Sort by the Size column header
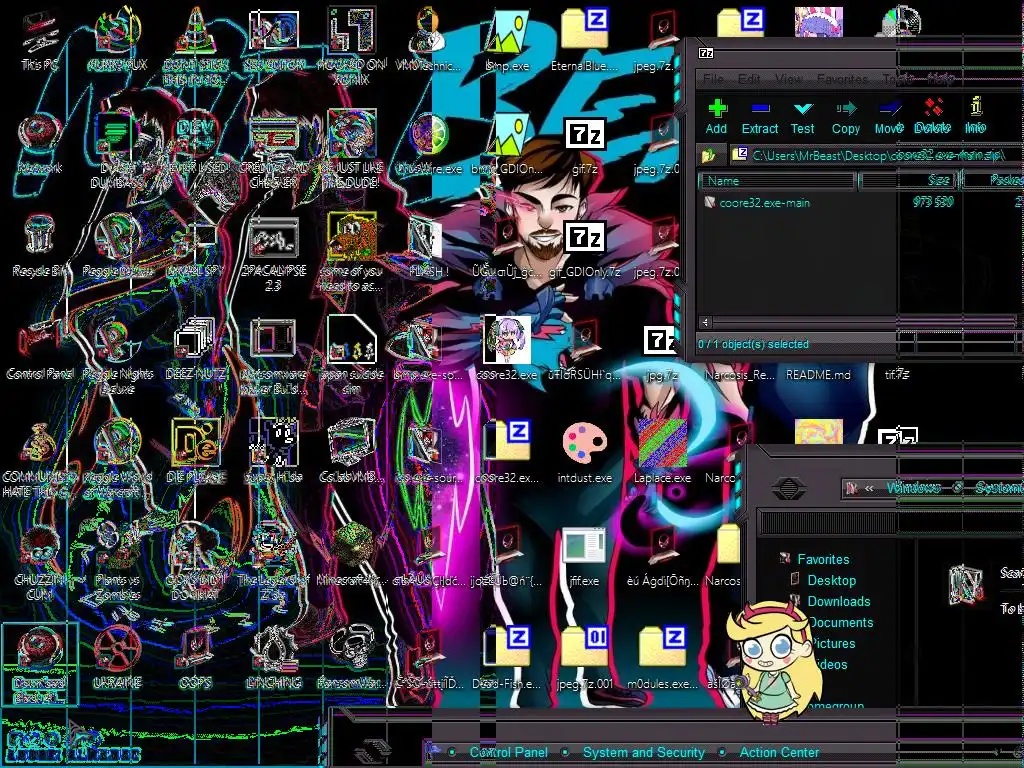 tap(909, 181)
